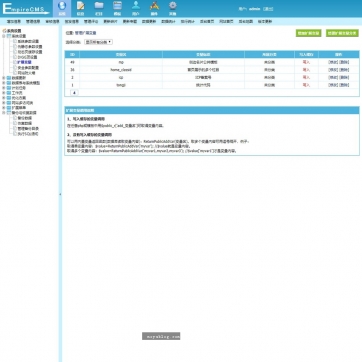Select 伪静态参数设置 in the sidebar tree

30,47
